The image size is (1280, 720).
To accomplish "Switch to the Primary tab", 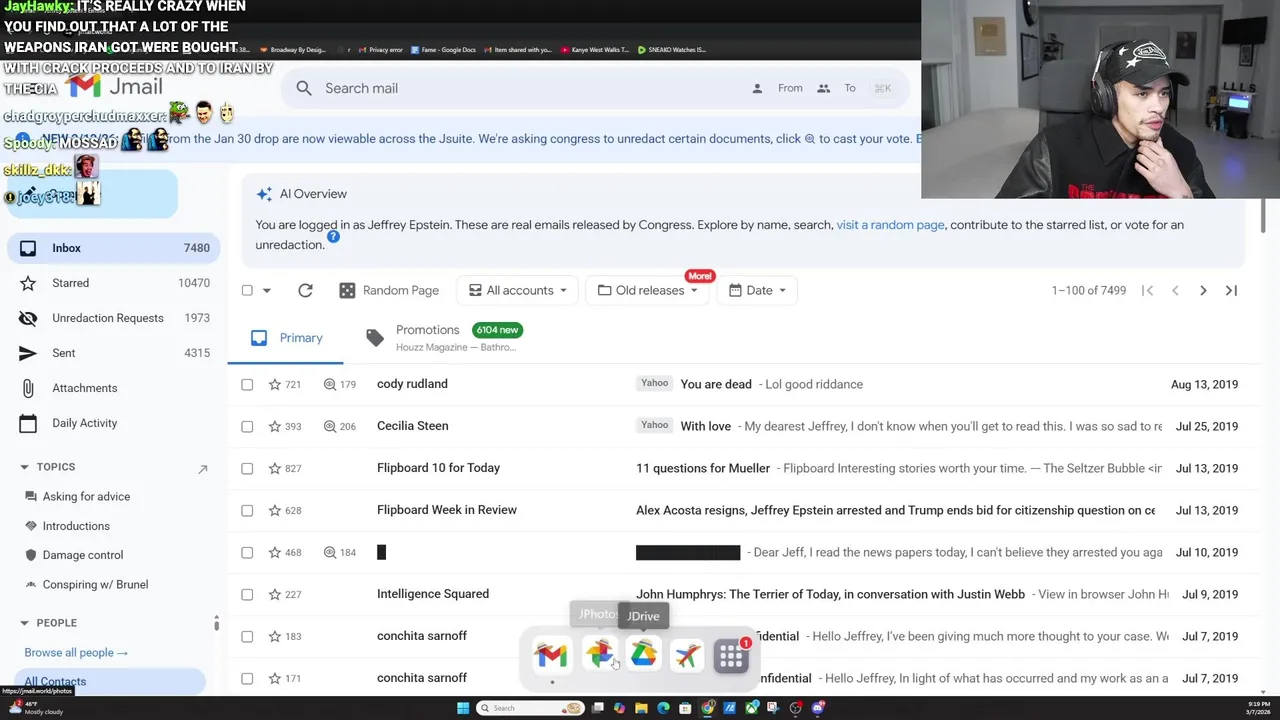I will [286, 338].
